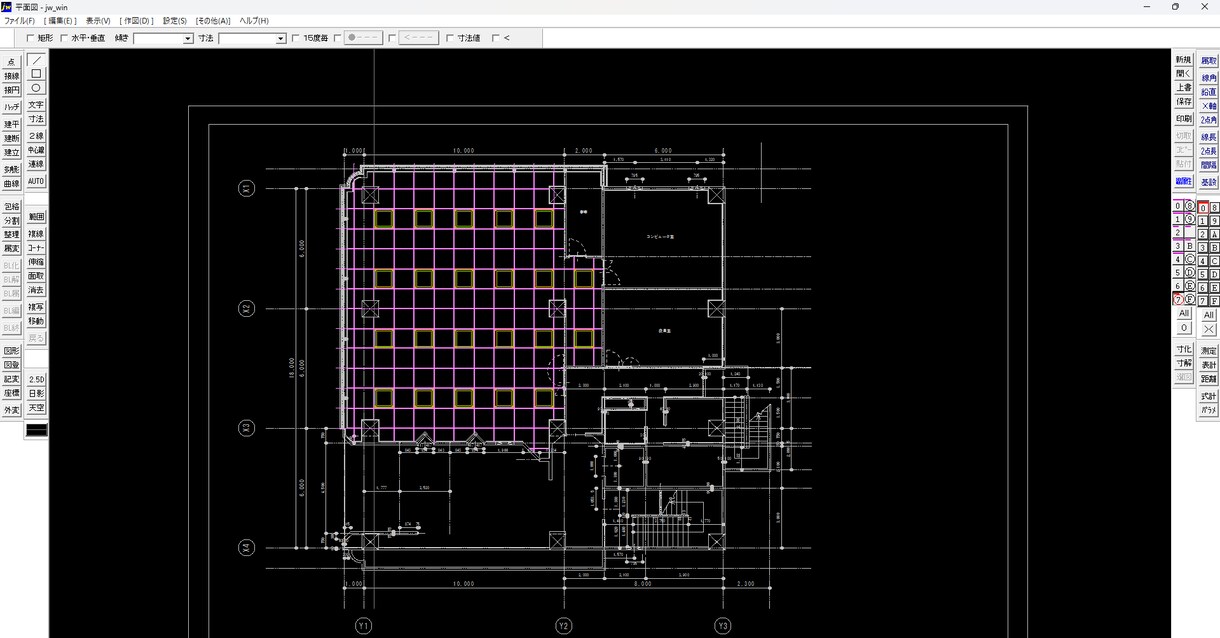Open the 作図(D) menu
Screen dimensions: 1220x638
pyautogui.click(x=136, y=20)
